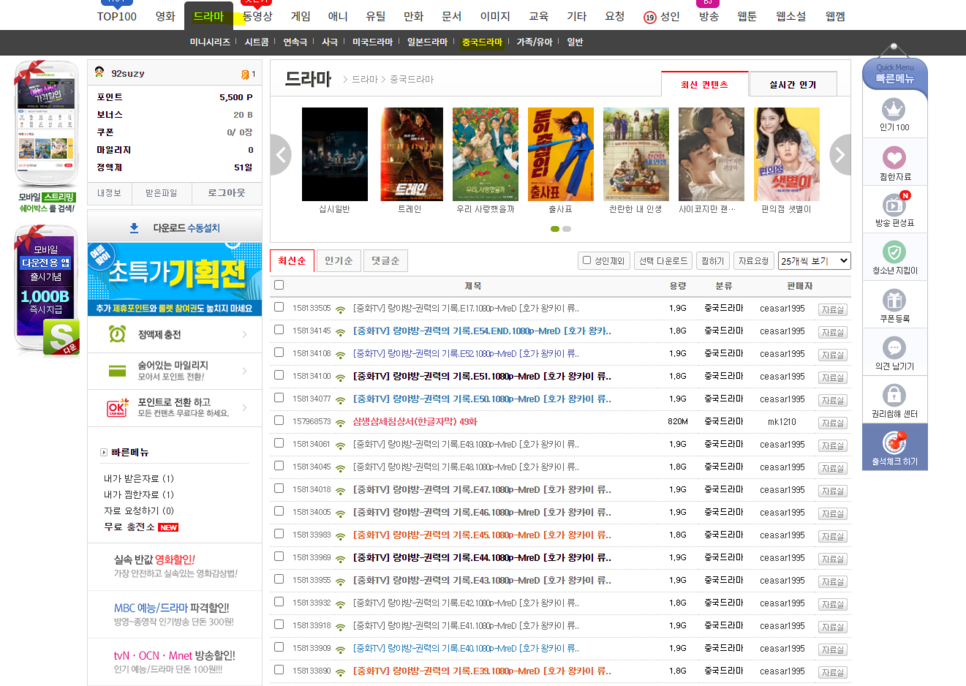The image size is (966, 686).
Task: Click the green carousel page indicator dot
Action: [x=556, y=229]
